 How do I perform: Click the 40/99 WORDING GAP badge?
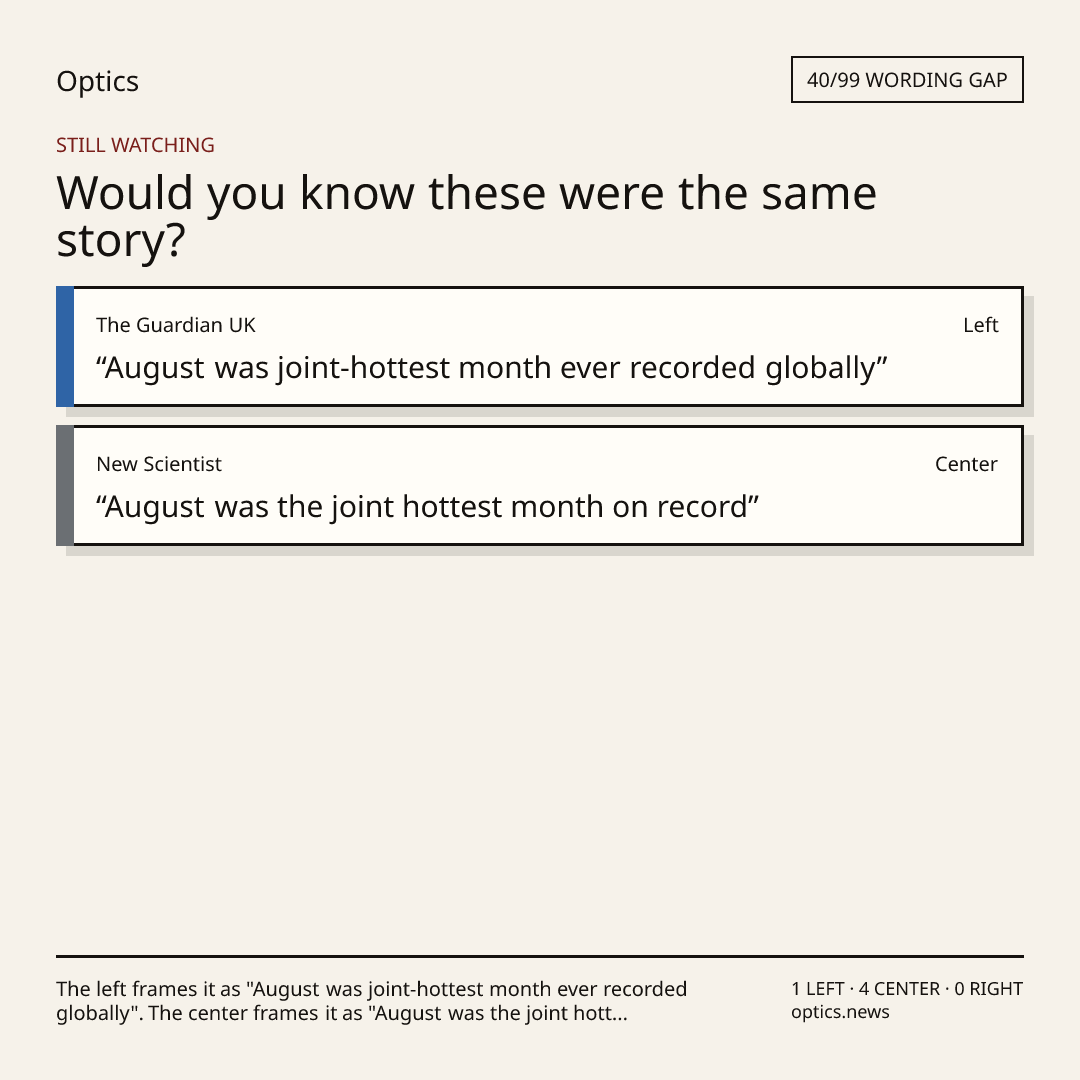[907, 80]
